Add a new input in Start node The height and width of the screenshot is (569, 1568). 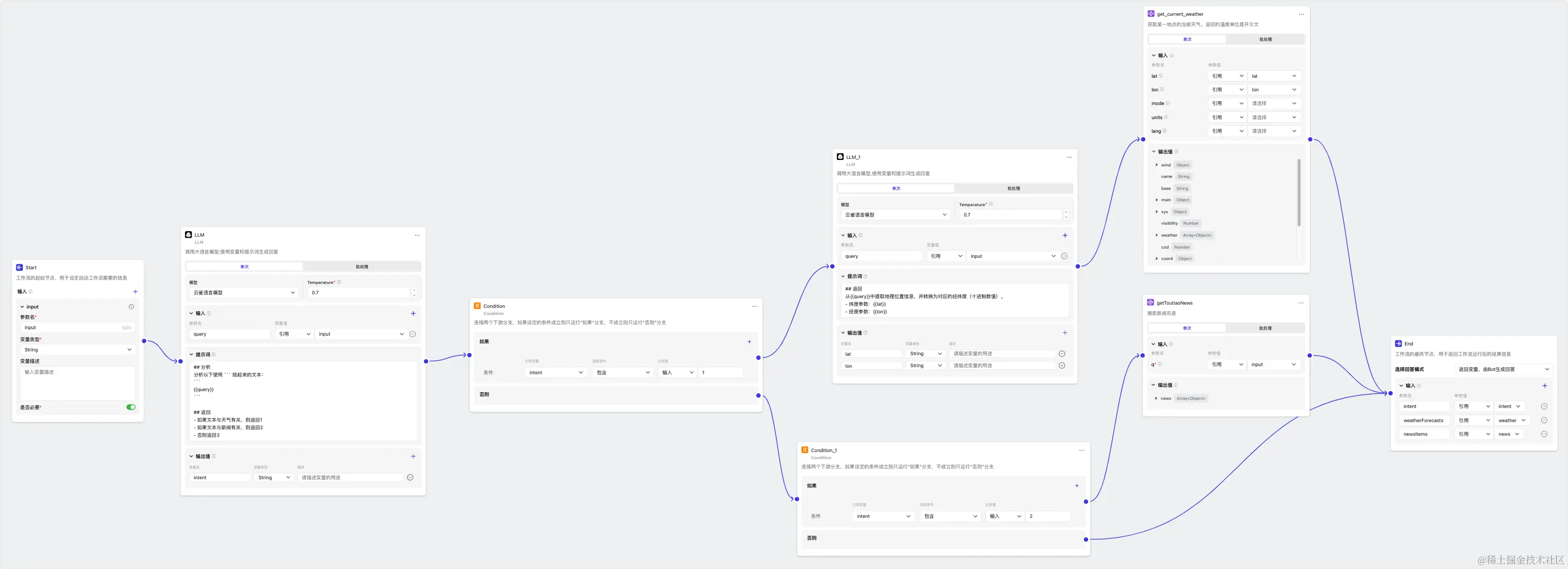click(x=135, y=292)
